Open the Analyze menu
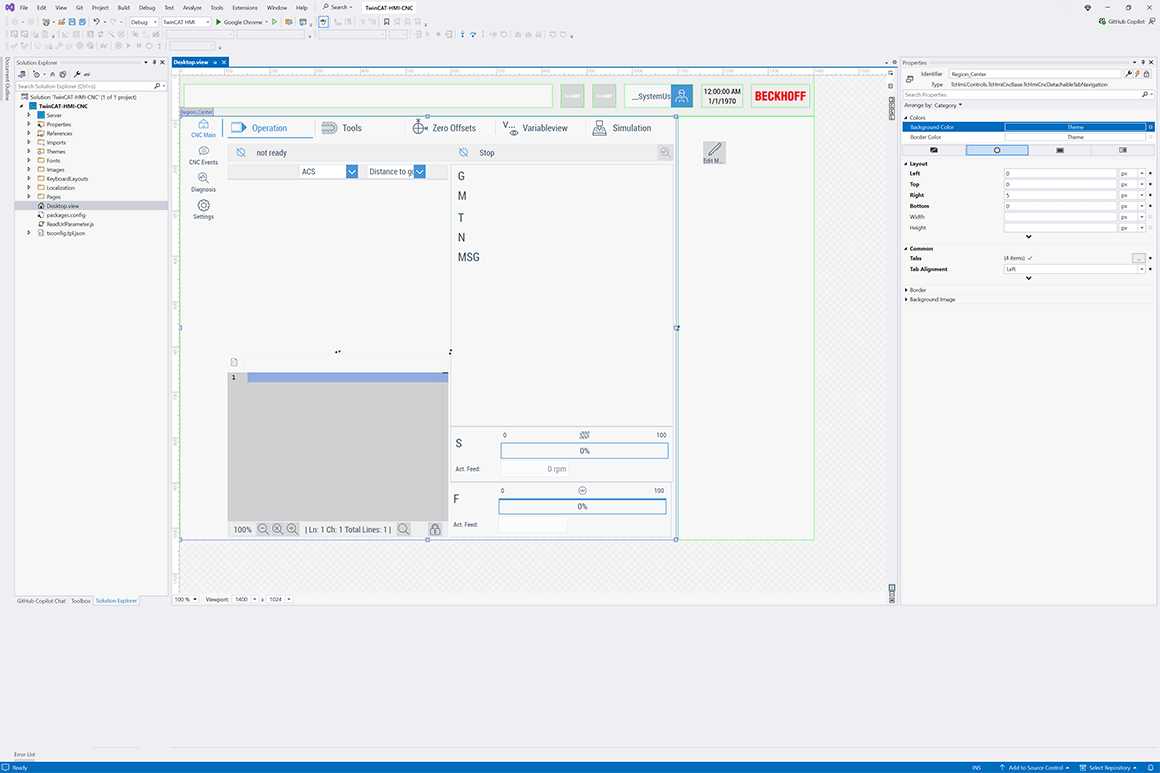The image size is (1160, 773). [x=192, y=7]
